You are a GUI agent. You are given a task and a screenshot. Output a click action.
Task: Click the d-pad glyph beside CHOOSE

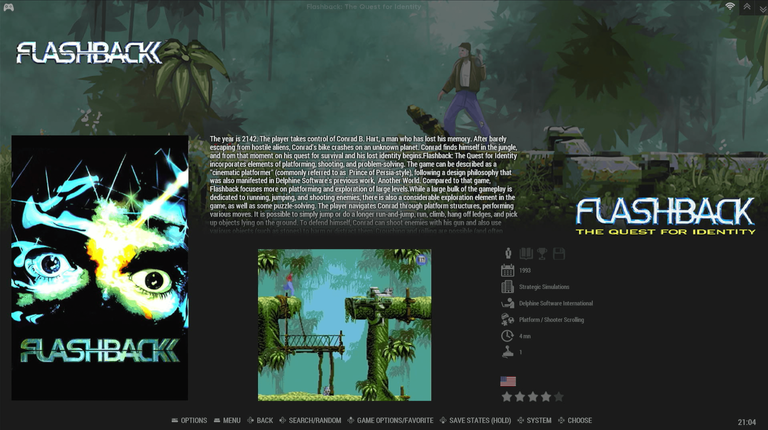tap(561, 420)
